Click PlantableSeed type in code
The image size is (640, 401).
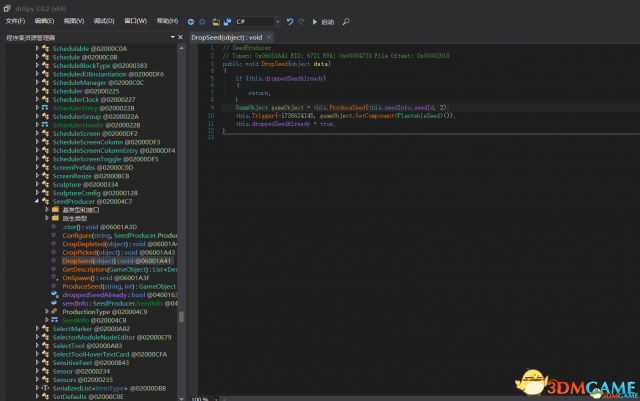[x=420, y=116]
